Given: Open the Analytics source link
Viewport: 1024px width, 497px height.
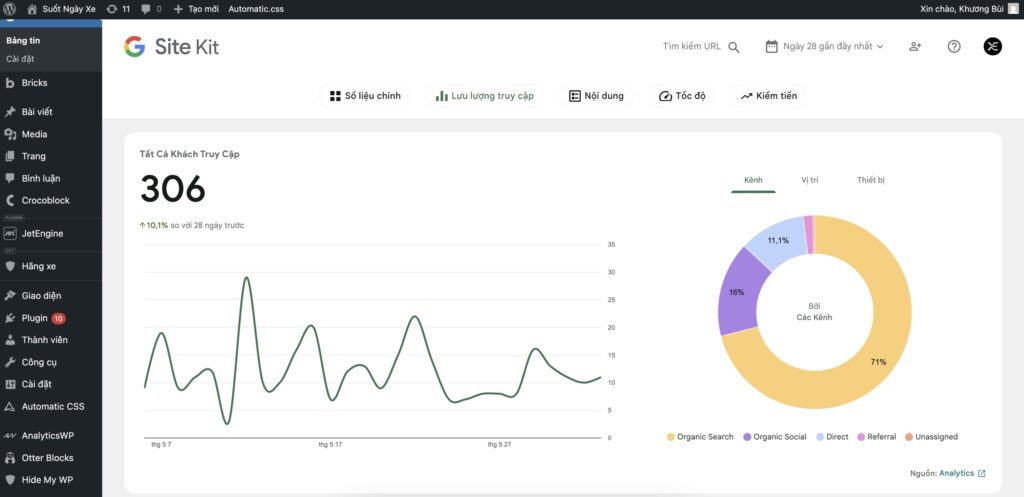Looking at the screenshot, I should tap(962, 473).
